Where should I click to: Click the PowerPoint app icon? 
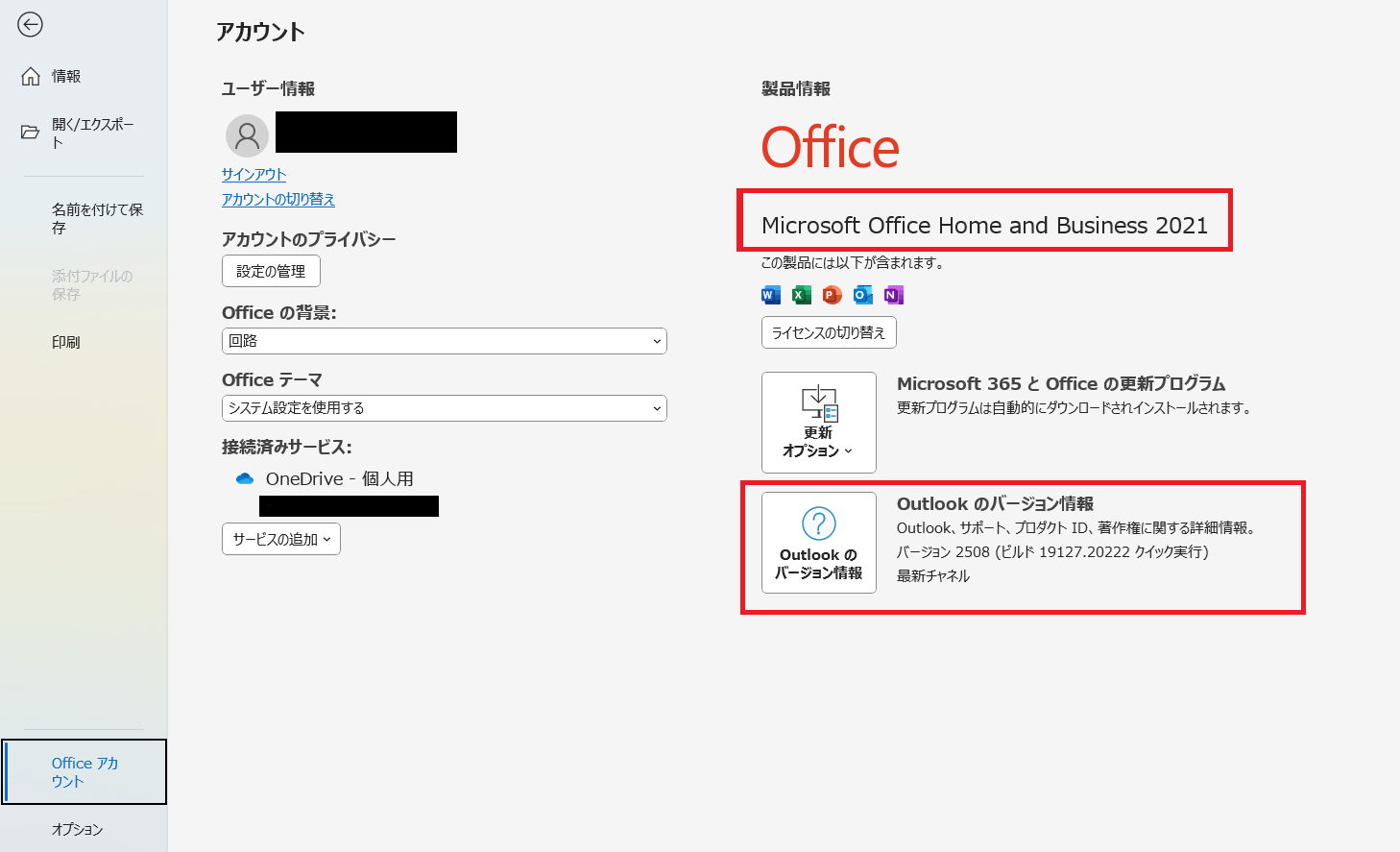pyautogui.click(x=832, y=295)
